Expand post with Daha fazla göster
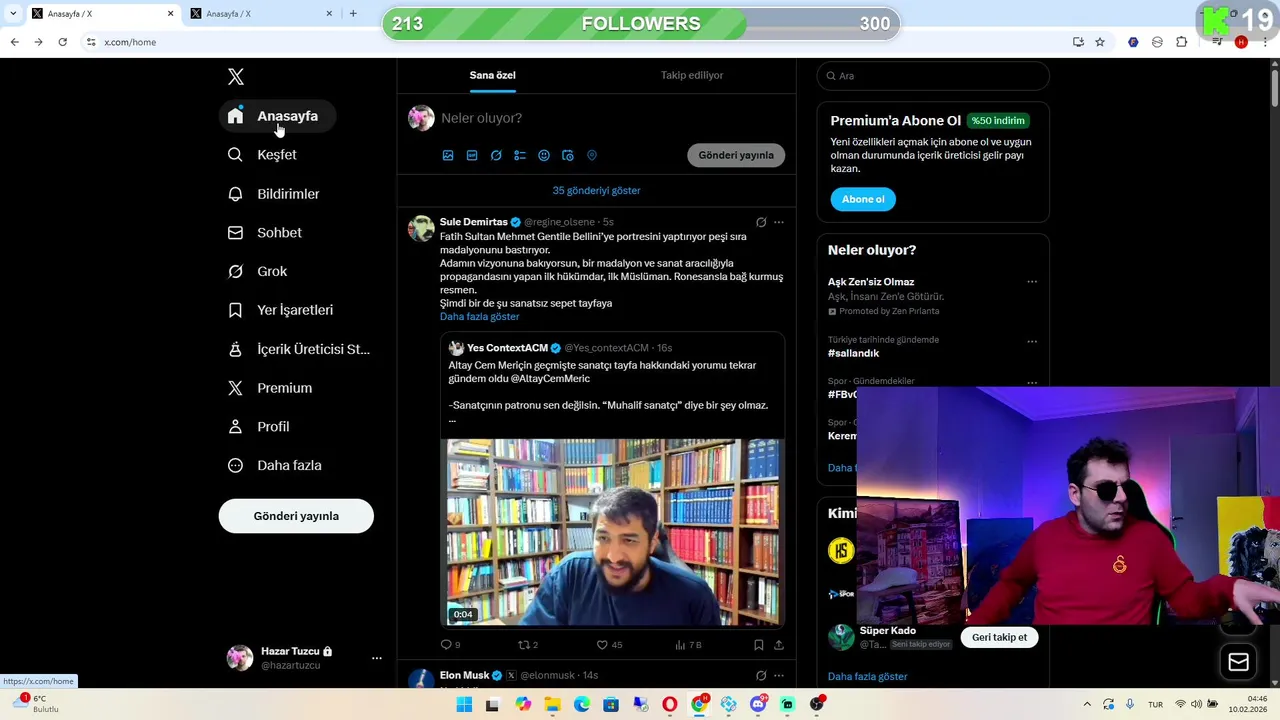This screenshot has width=1280, height=720. (x=479, y=316)
